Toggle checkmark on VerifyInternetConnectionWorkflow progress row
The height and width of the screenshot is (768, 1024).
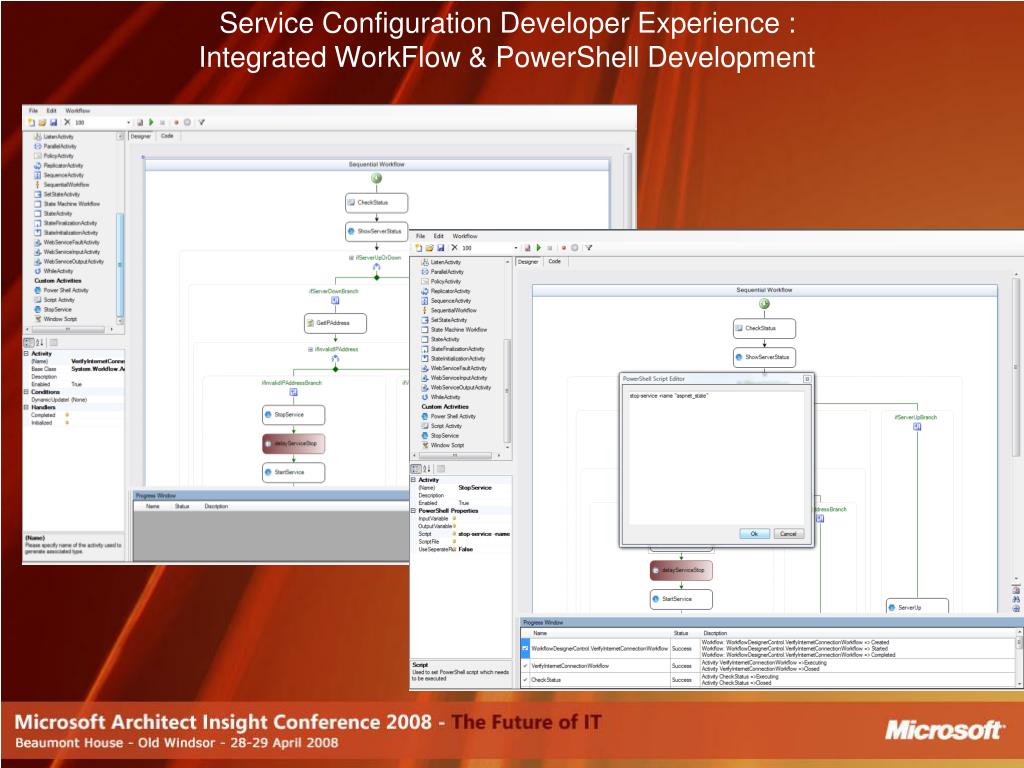tap(525, 665)
